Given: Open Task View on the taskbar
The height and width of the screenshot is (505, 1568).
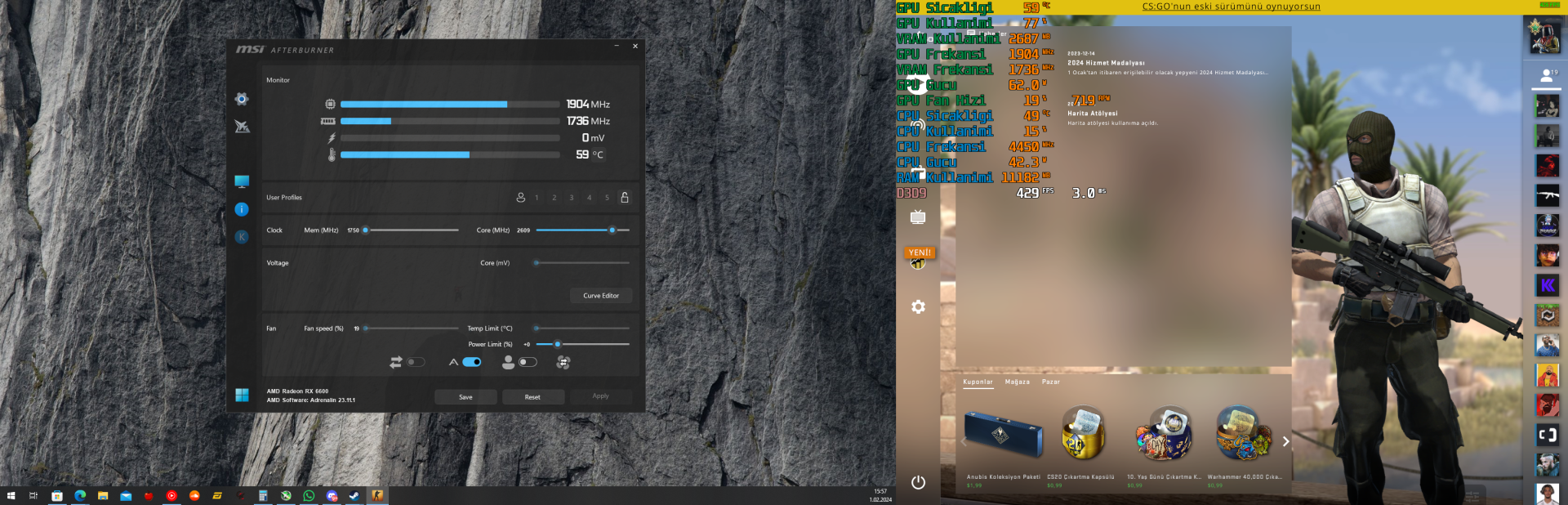Looking at the screenshot, I should pos(33,496).
